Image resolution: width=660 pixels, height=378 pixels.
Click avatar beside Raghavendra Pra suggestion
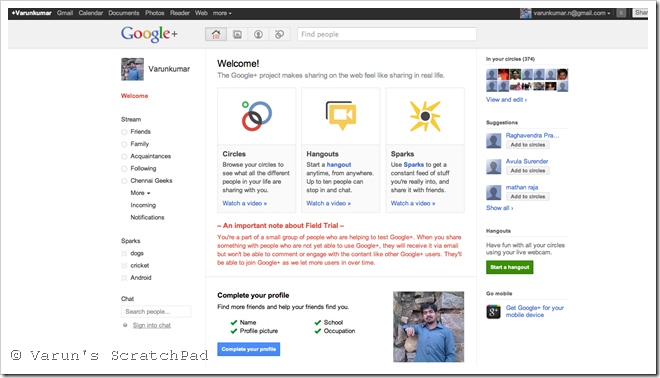493,141
